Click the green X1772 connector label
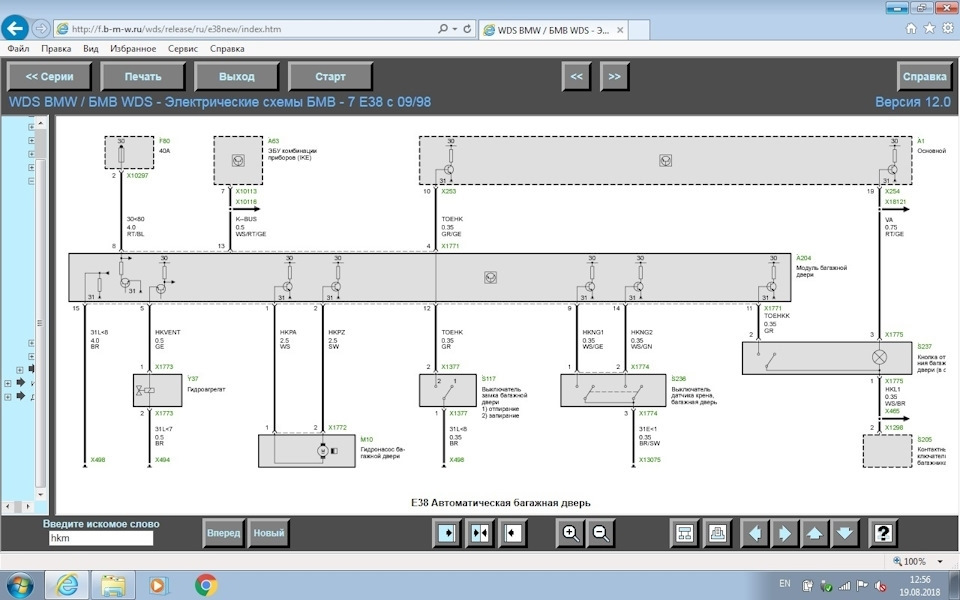This screenshot has width=960, height=600. coord(337,428)
